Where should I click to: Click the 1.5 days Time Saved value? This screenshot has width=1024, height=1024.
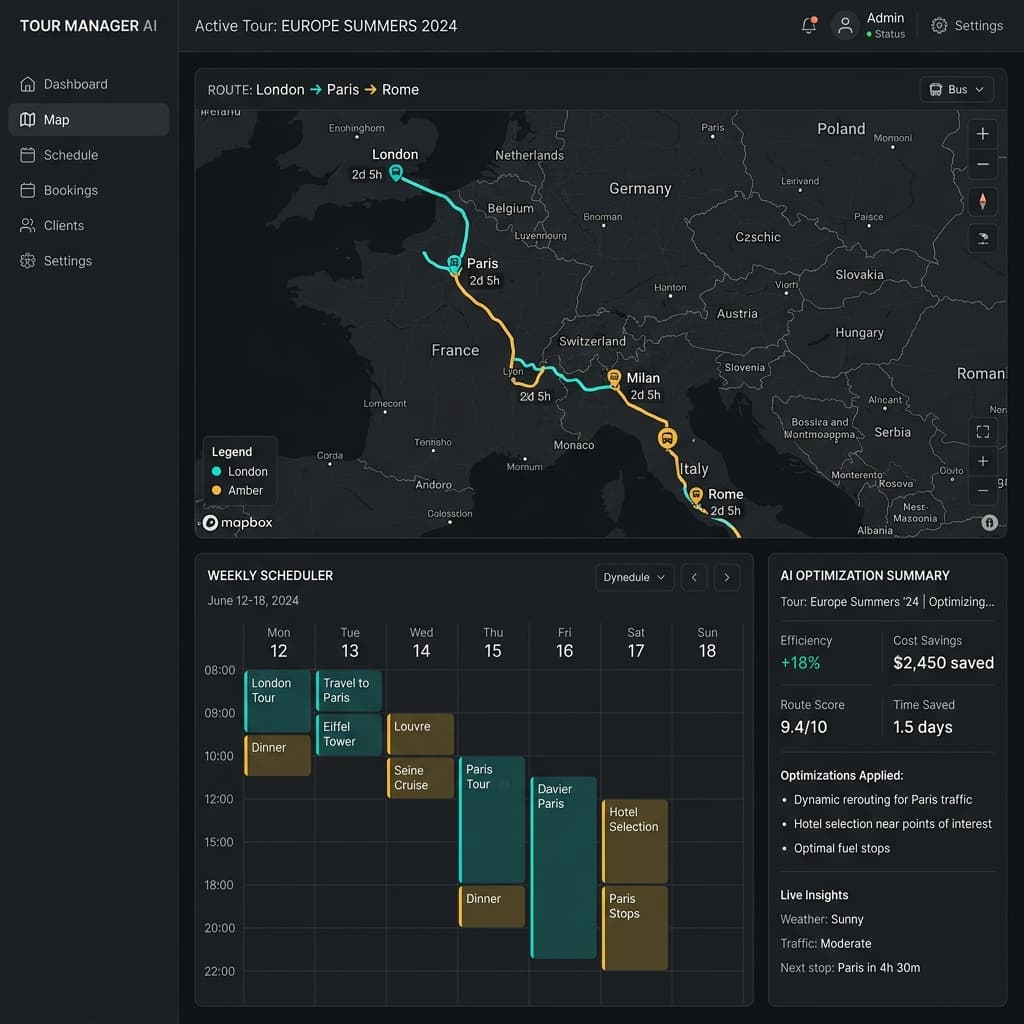pos(922,727)
